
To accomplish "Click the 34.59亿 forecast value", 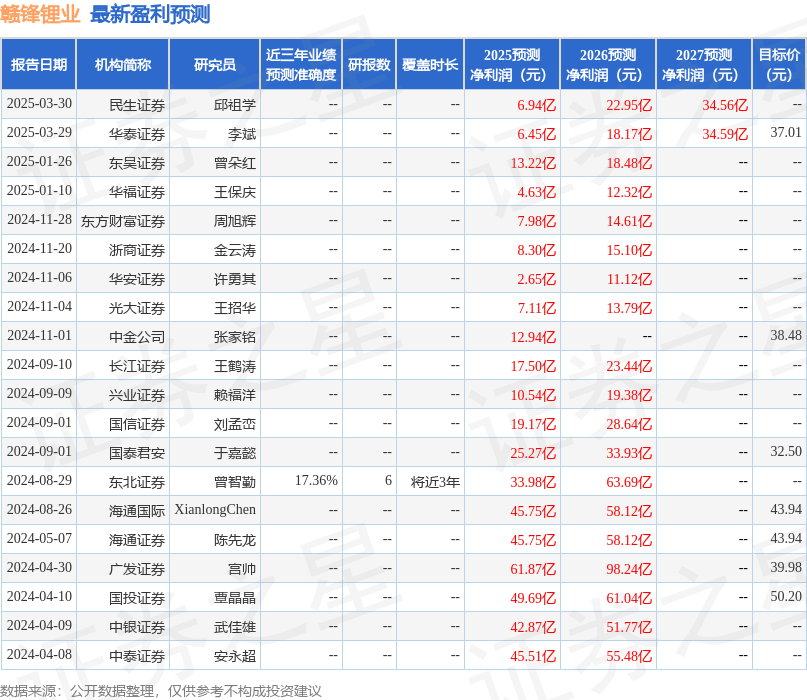I will click(725, 134).
